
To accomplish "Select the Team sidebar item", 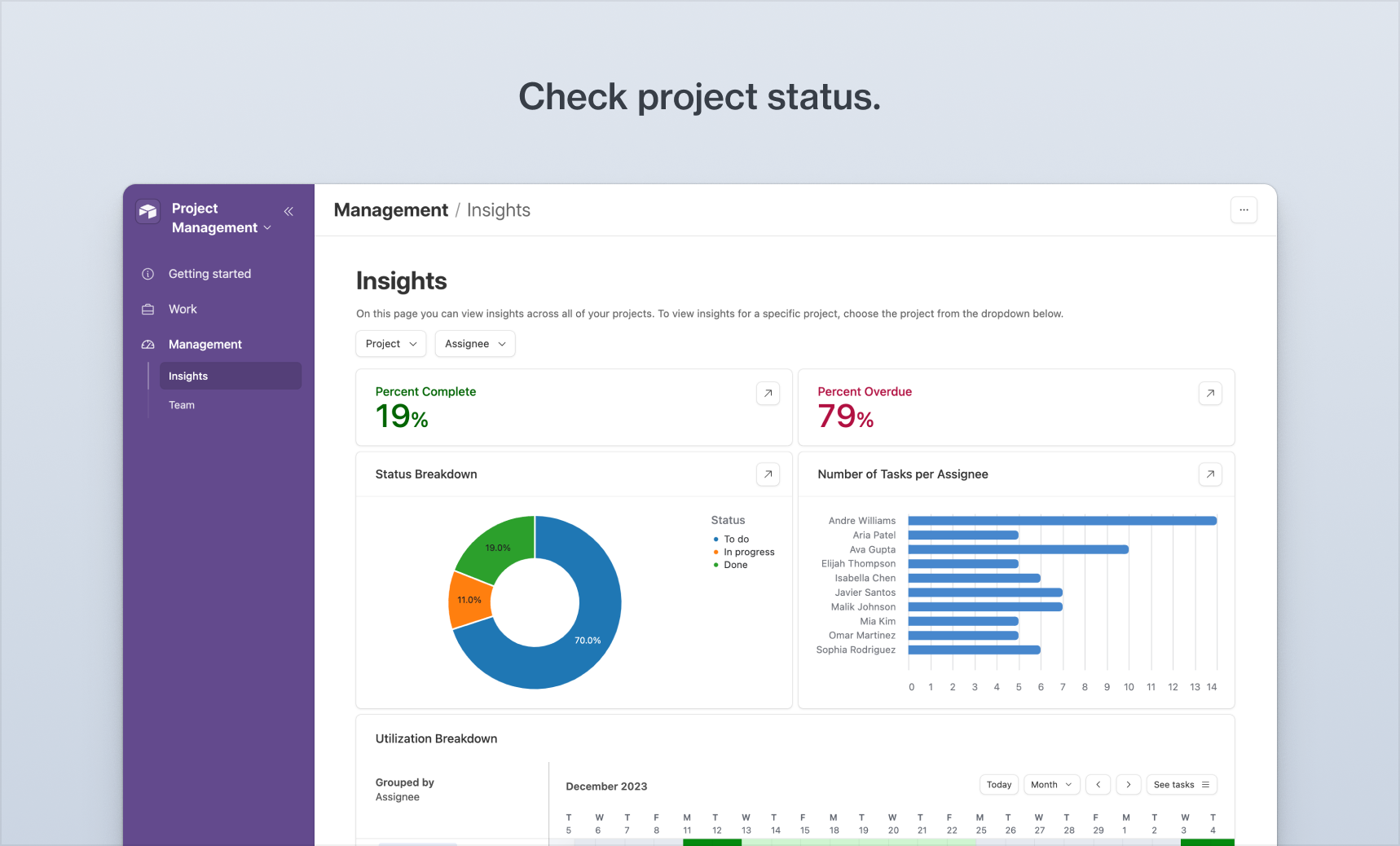I will coord(182,405).
